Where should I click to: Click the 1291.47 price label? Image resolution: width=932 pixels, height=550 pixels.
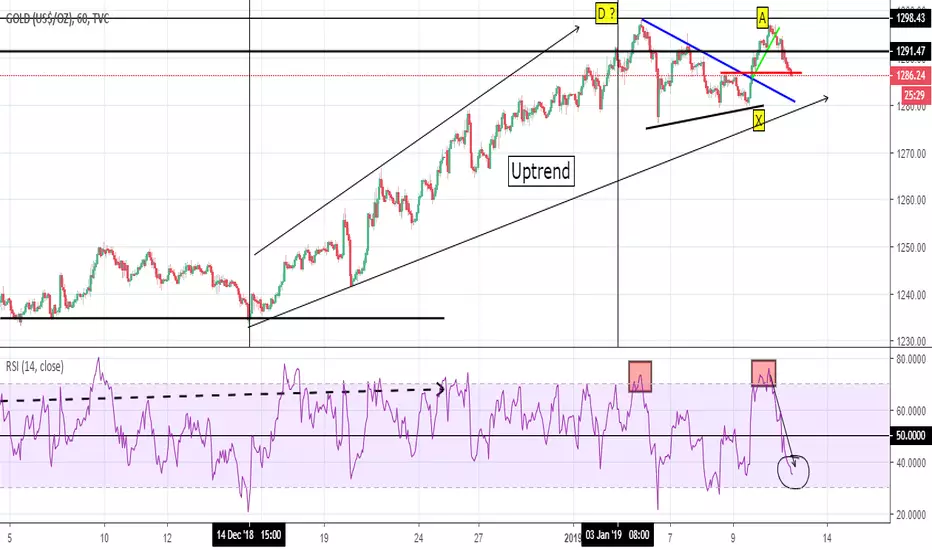click(x=911, y=51)
